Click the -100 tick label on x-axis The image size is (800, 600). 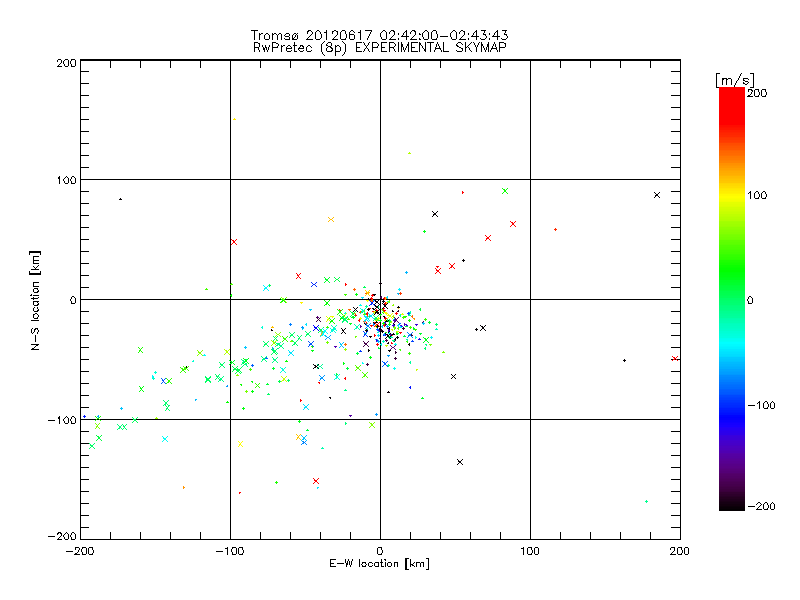tap(230, 552)
